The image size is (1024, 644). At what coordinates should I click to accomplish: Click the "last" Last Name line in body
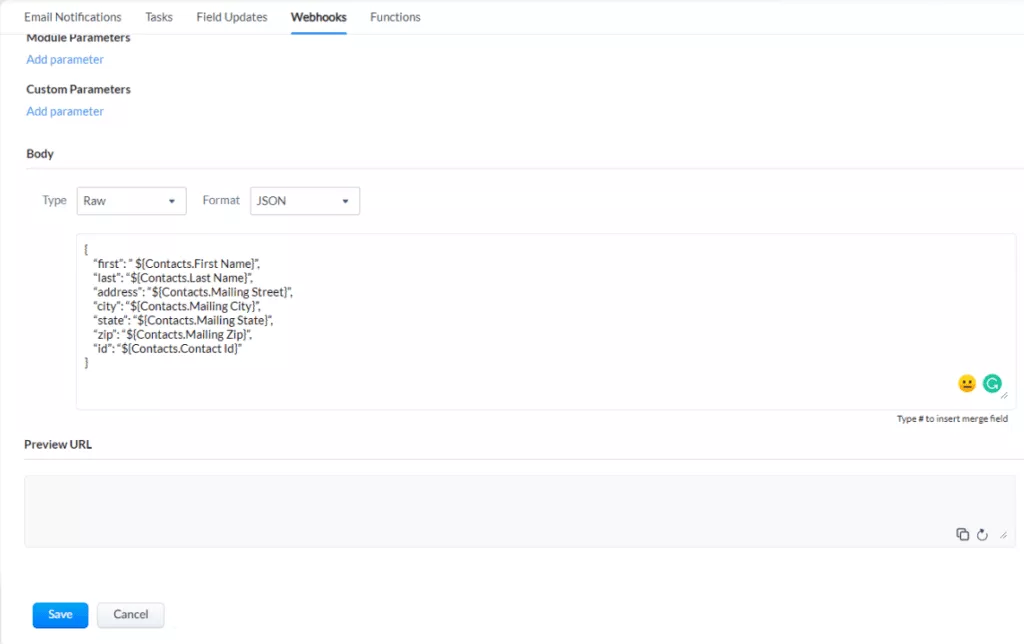[x=173, y=278]
